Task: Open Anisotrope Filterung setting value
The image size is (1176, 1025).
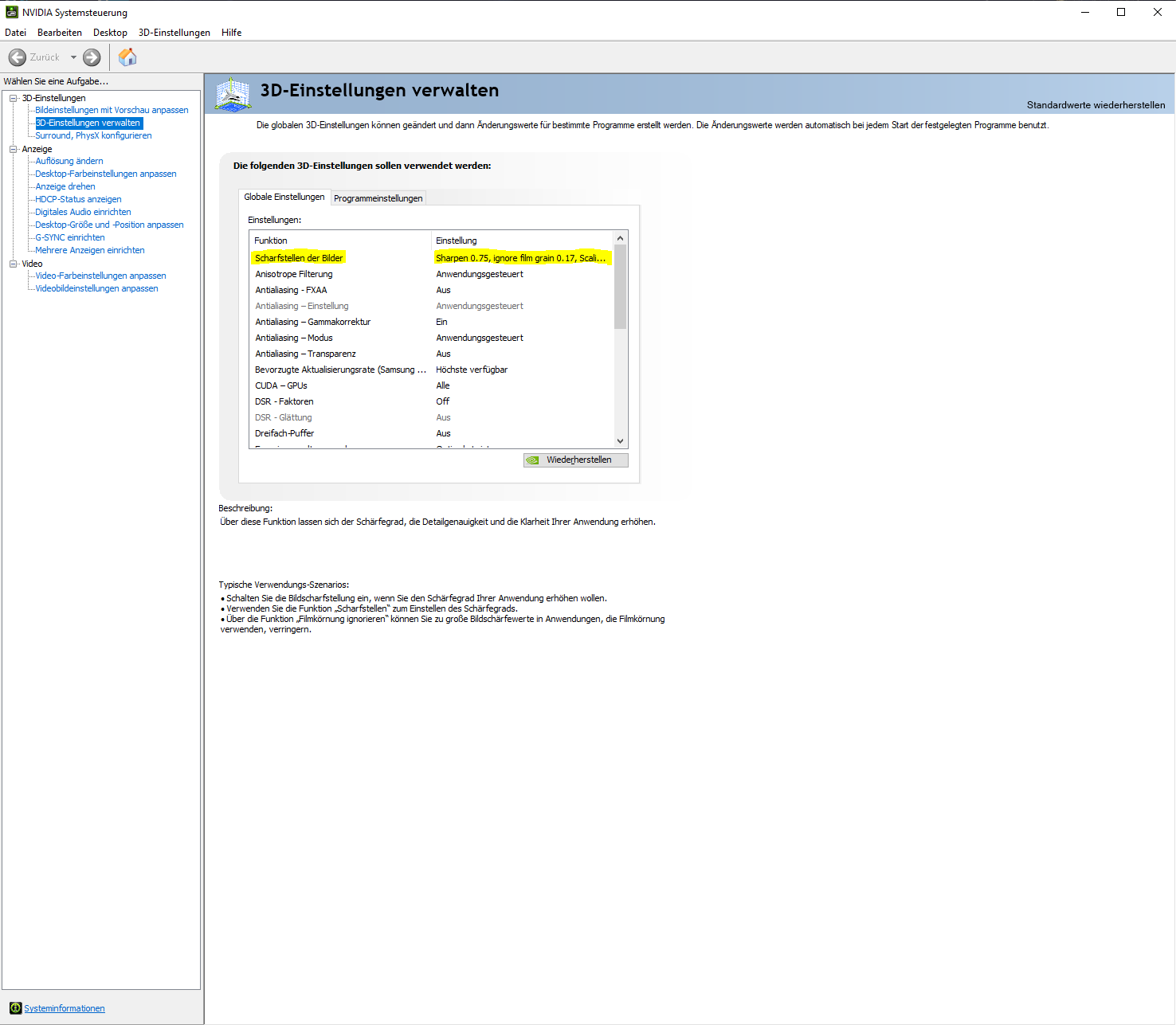Action: point(480,274)
